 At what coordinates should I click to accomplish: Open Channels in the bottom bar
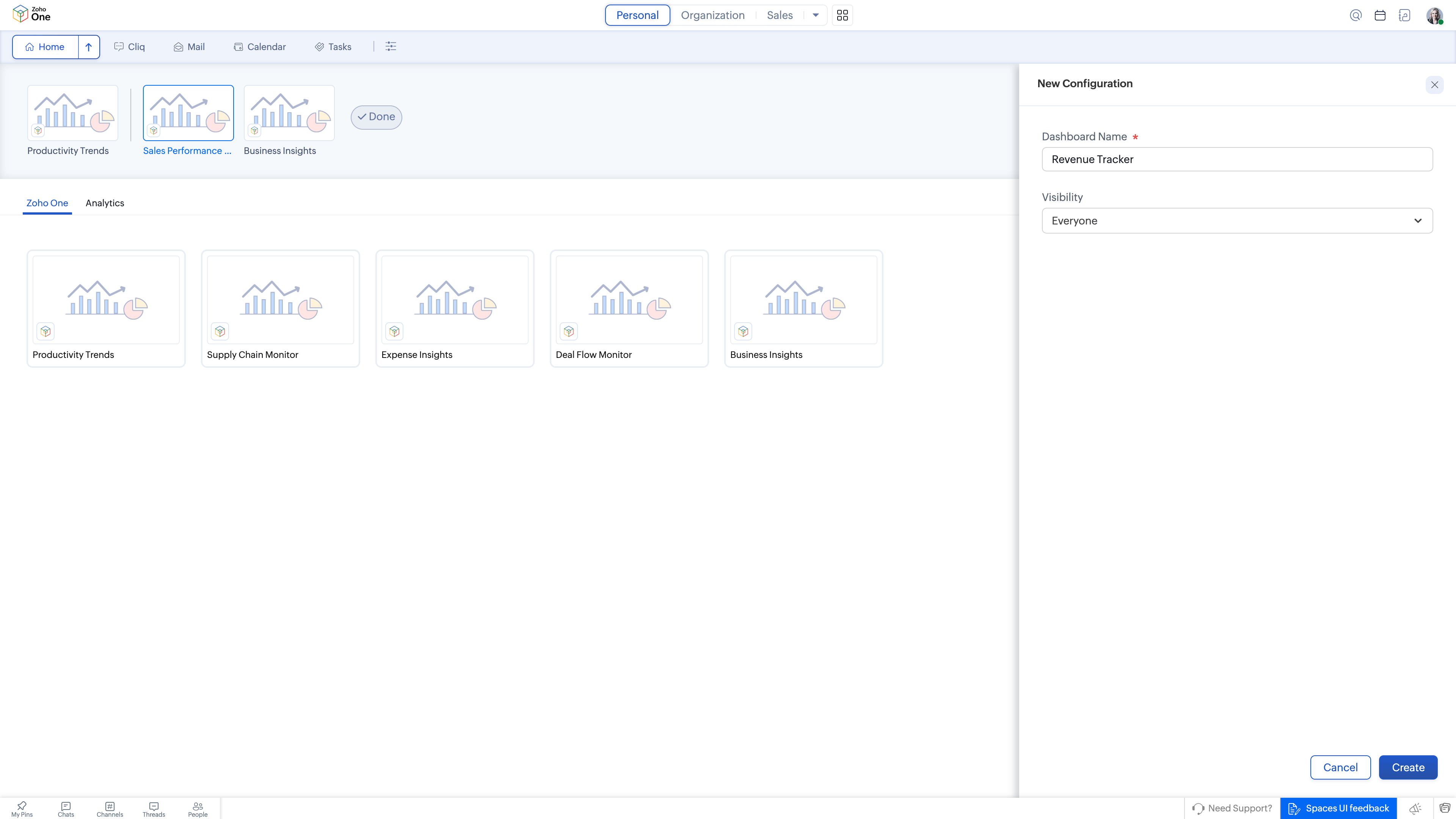point(110,808)
